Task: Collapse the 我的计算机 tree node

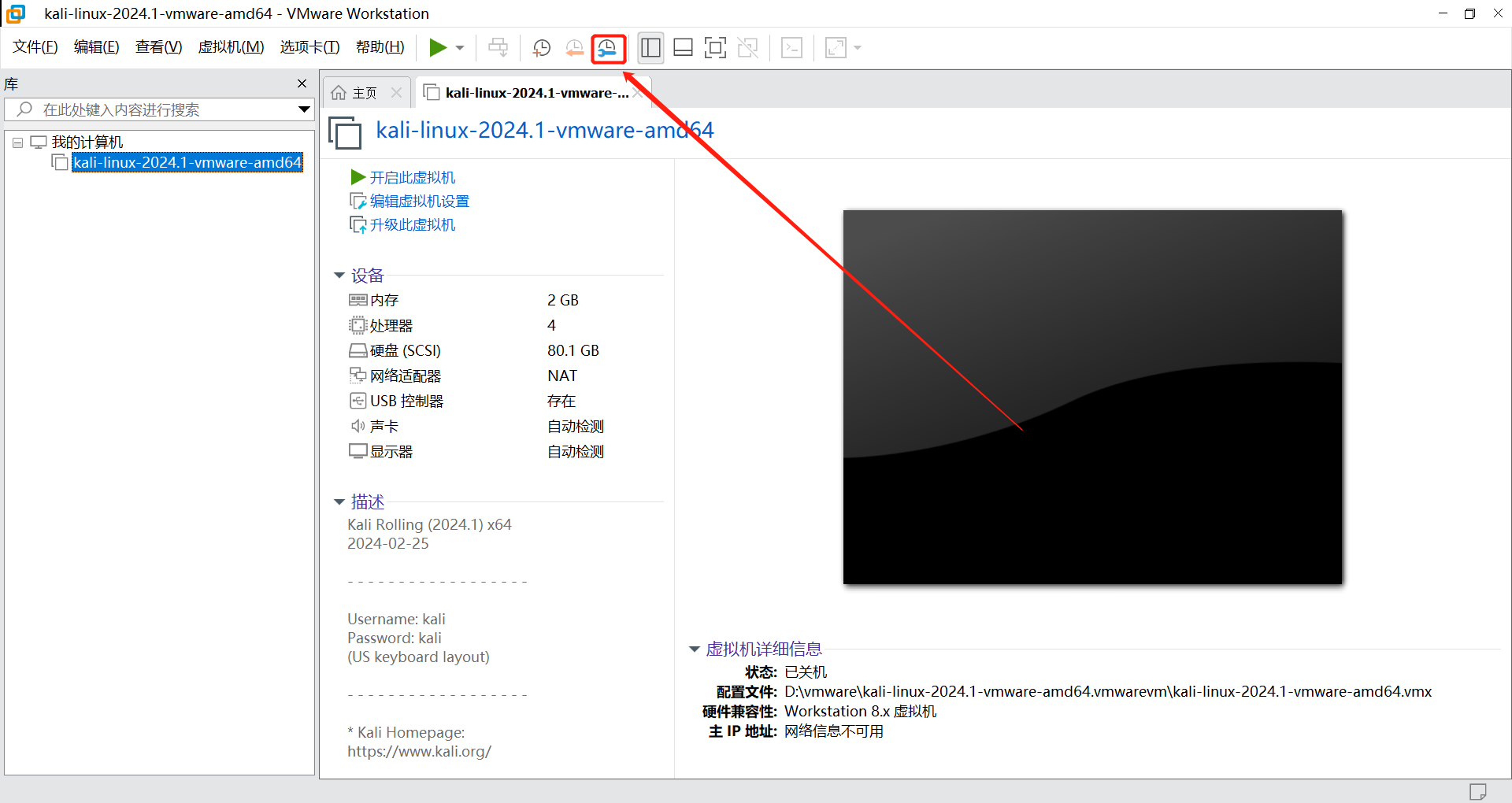Action: pyautogui.click(x=17, y=143)
